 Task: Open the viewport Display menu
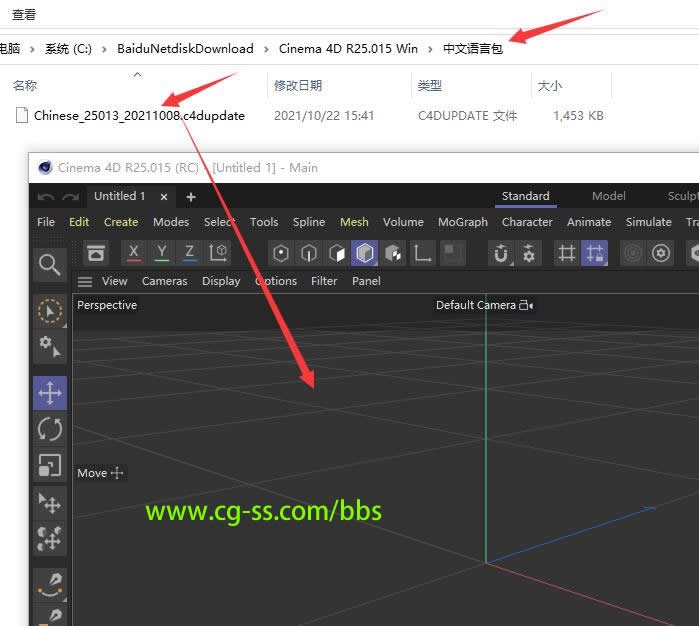221,281
